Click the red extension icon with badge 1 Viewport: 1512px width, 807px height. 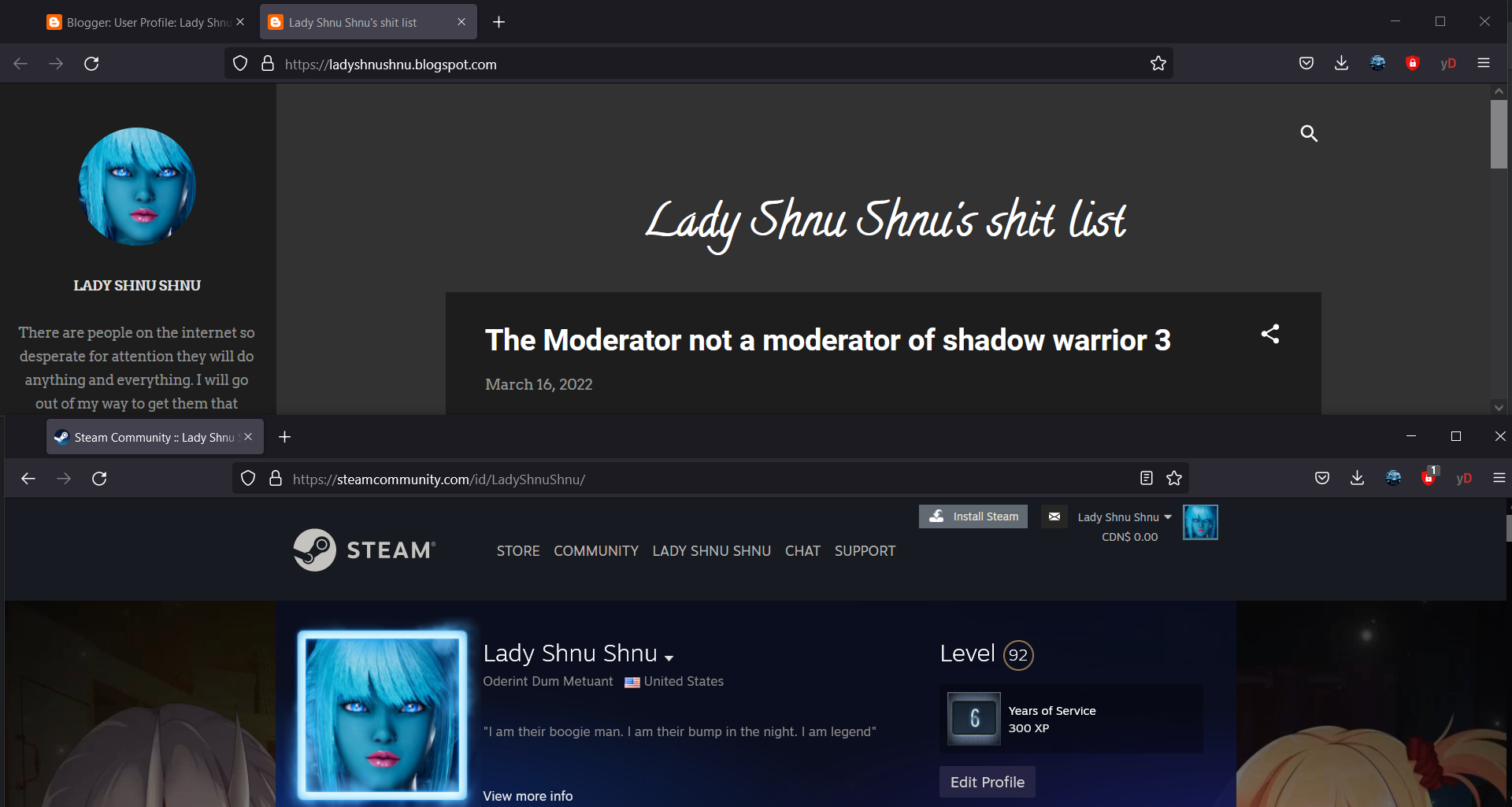pos(1429,476)
